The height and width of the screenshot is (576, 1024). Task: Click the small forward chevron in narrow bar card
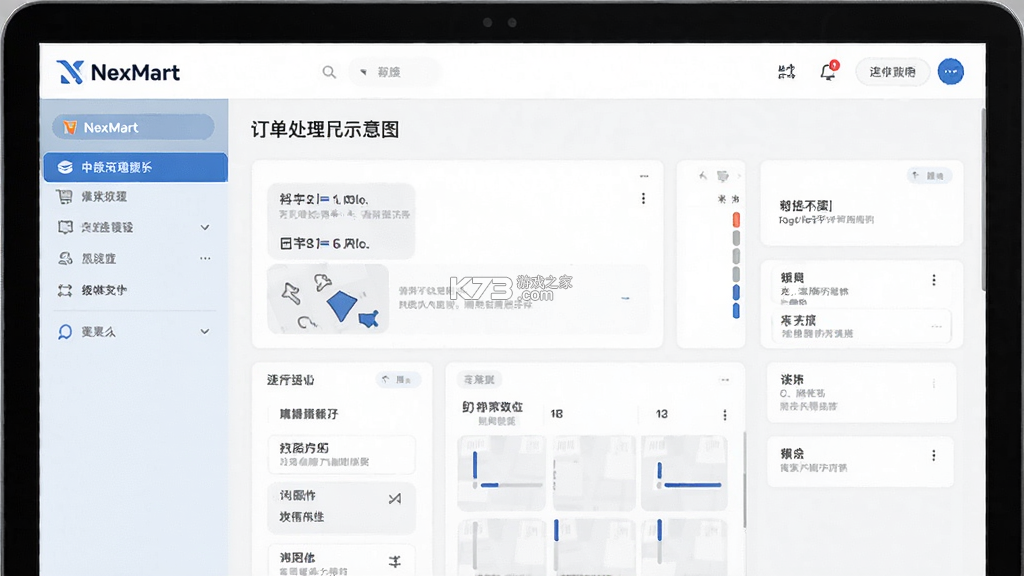(x=739, y=176)
